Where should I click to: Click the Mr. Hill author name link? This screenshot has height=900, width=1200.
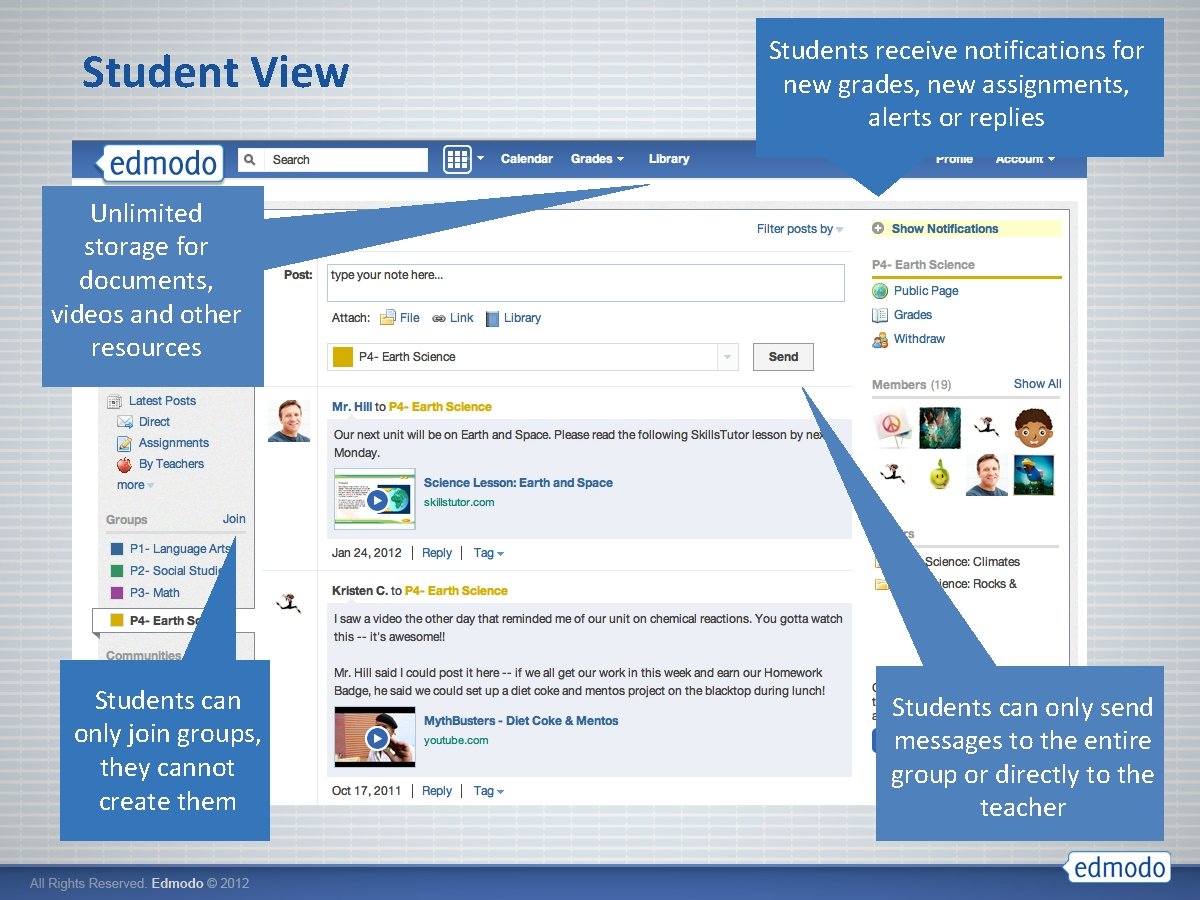coord(352,407)
